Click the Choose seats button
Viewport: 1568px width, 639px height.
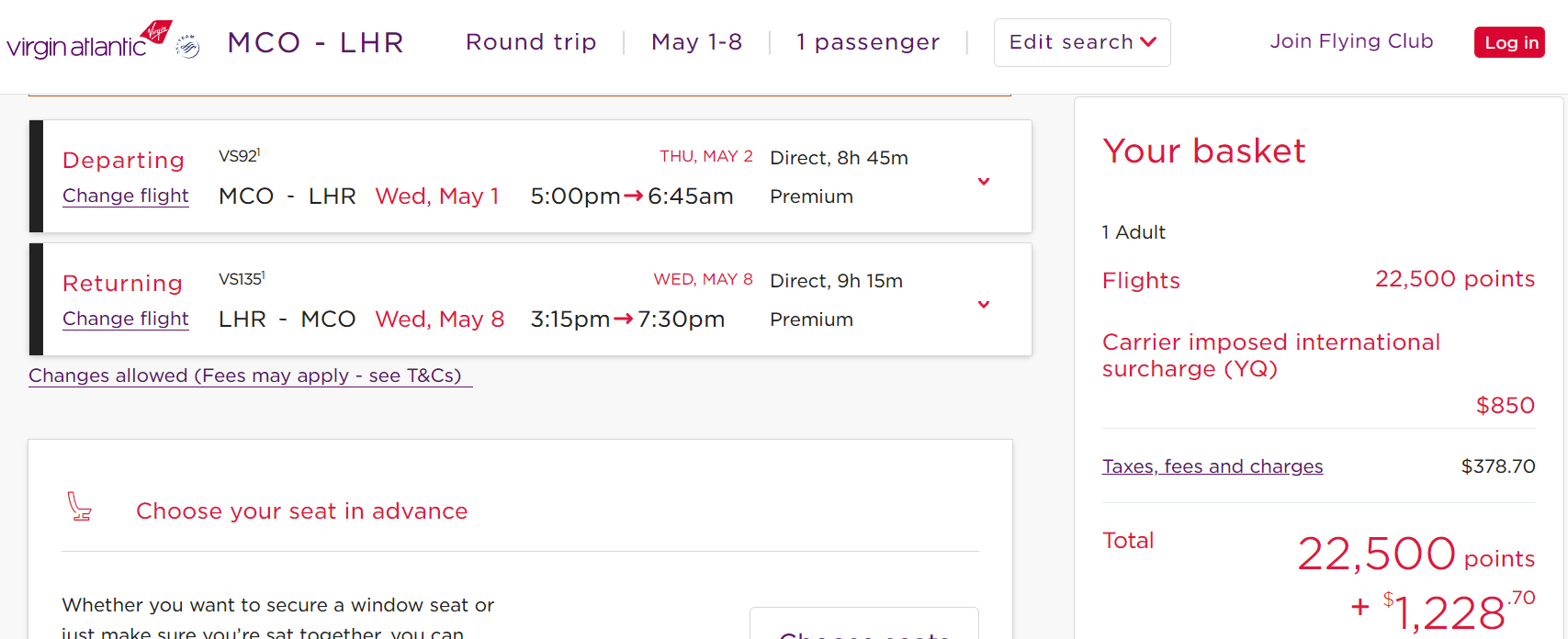(x=864, y=624)
